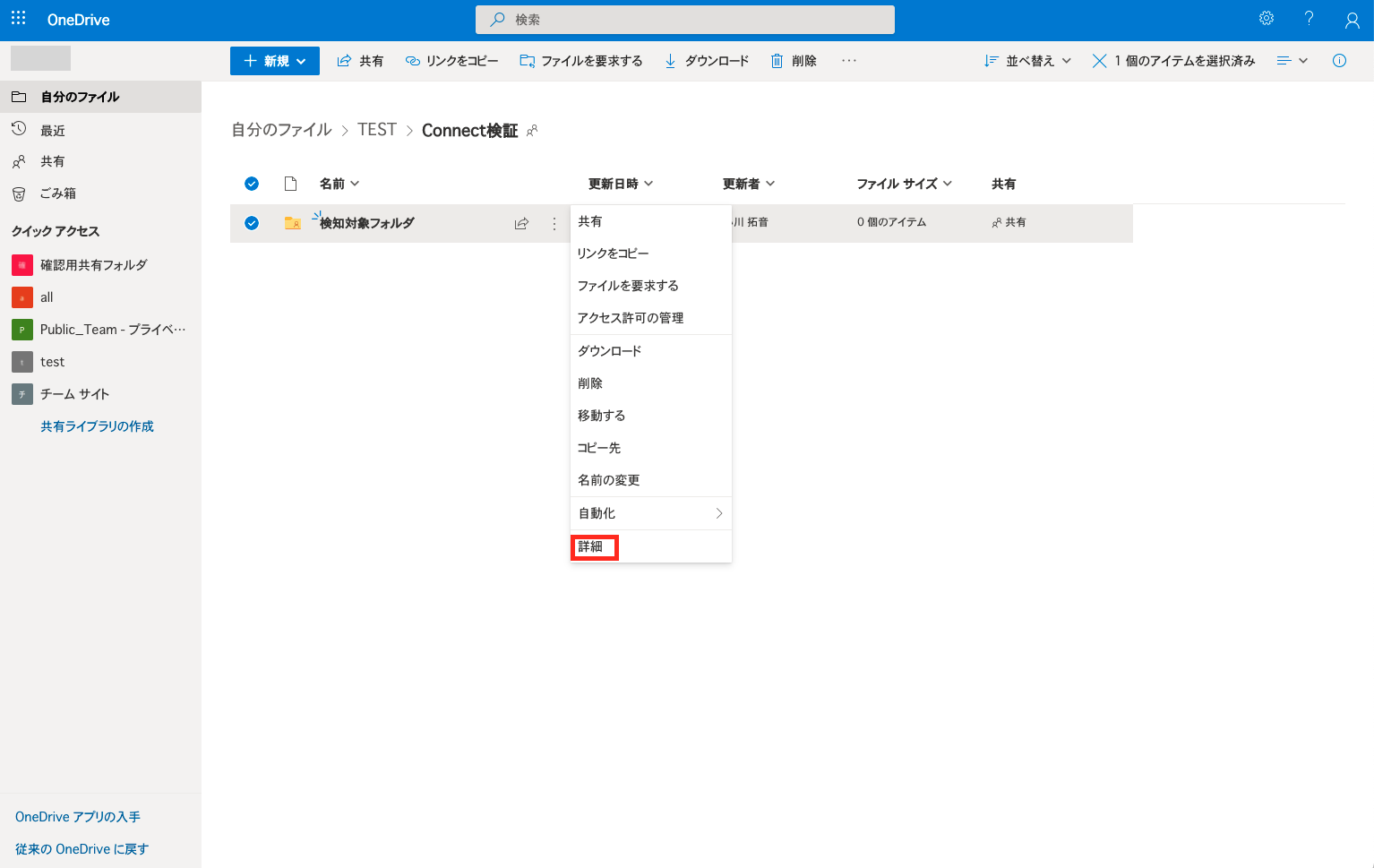Screen dimensions: 1374x868
Task: Uncheck the 検知対象フォルダ row checkbox
Action: [252, 223]
